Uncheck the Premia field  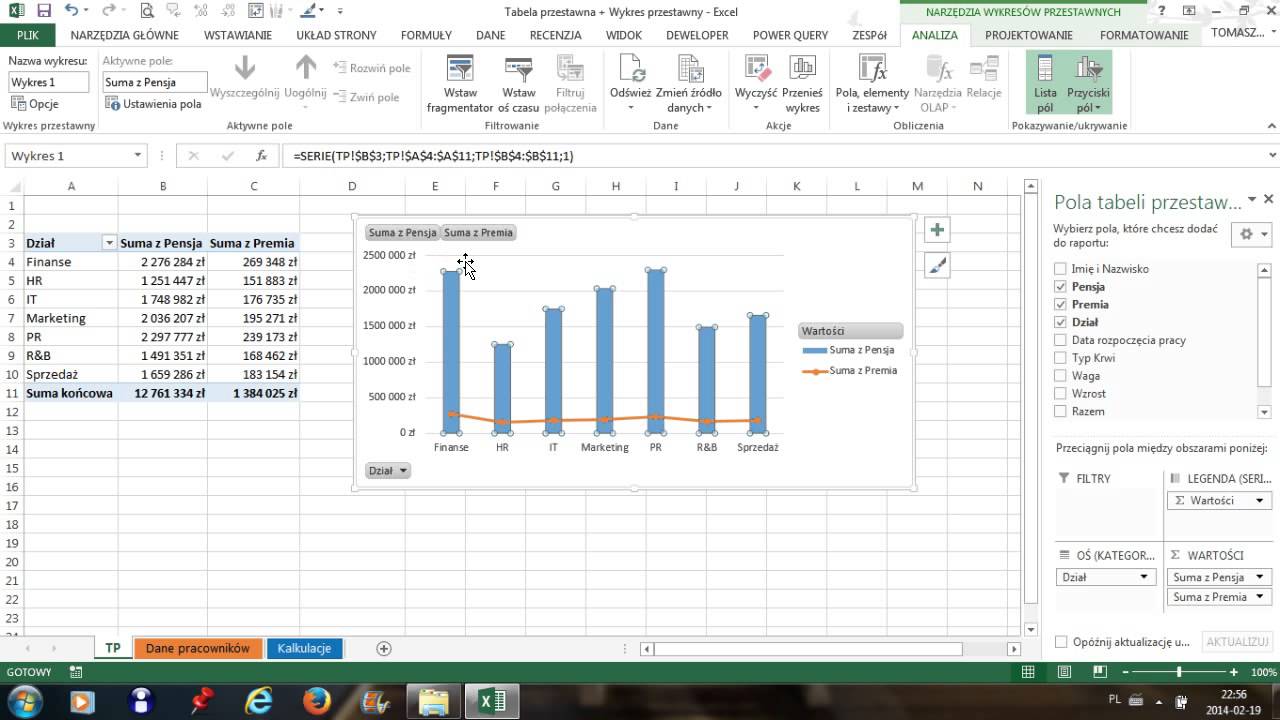tap(1060, 305)
